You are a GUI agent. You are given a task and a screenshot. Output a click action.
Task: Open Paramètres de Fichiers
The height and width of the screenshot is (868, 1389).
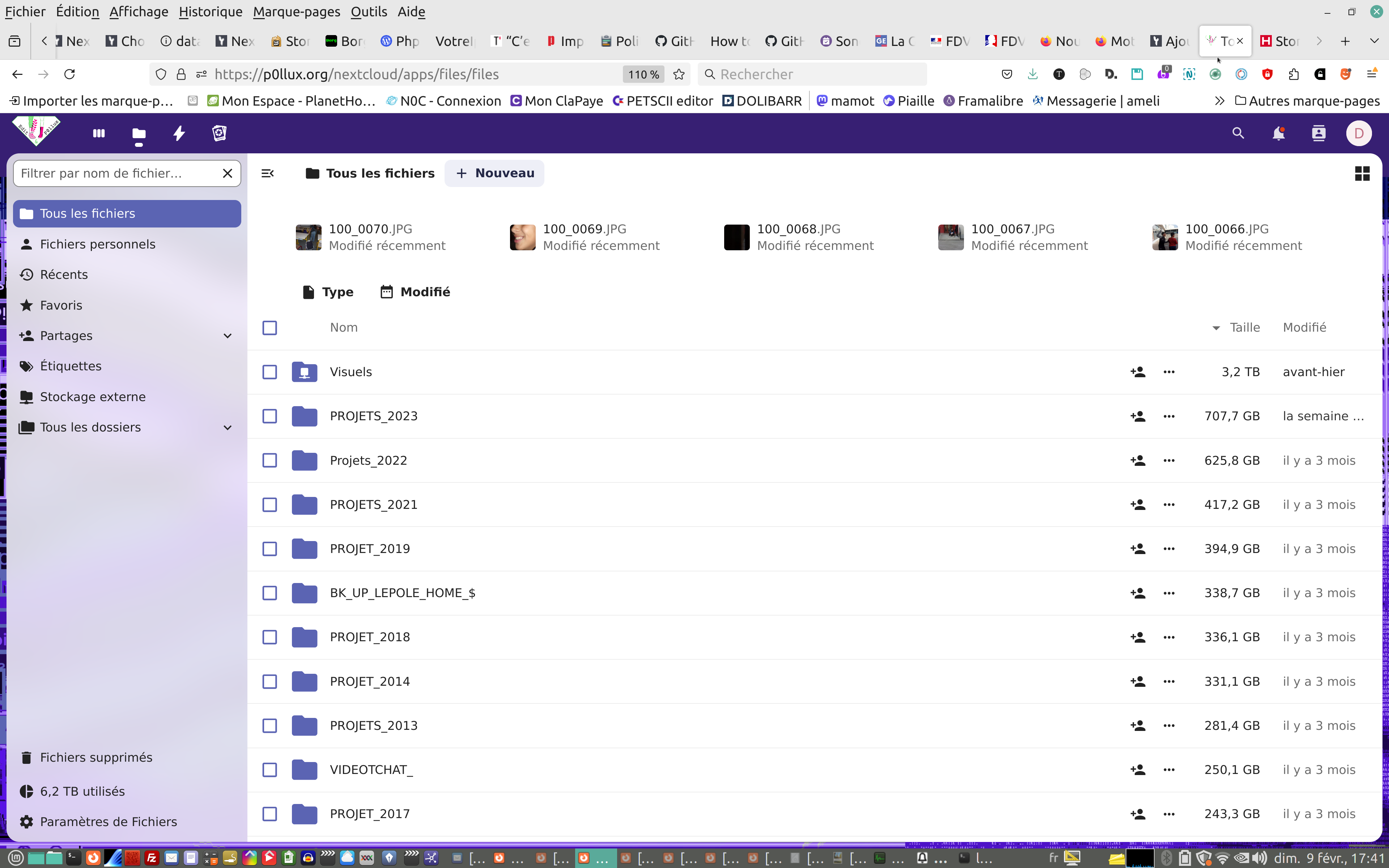coord(108,821)
